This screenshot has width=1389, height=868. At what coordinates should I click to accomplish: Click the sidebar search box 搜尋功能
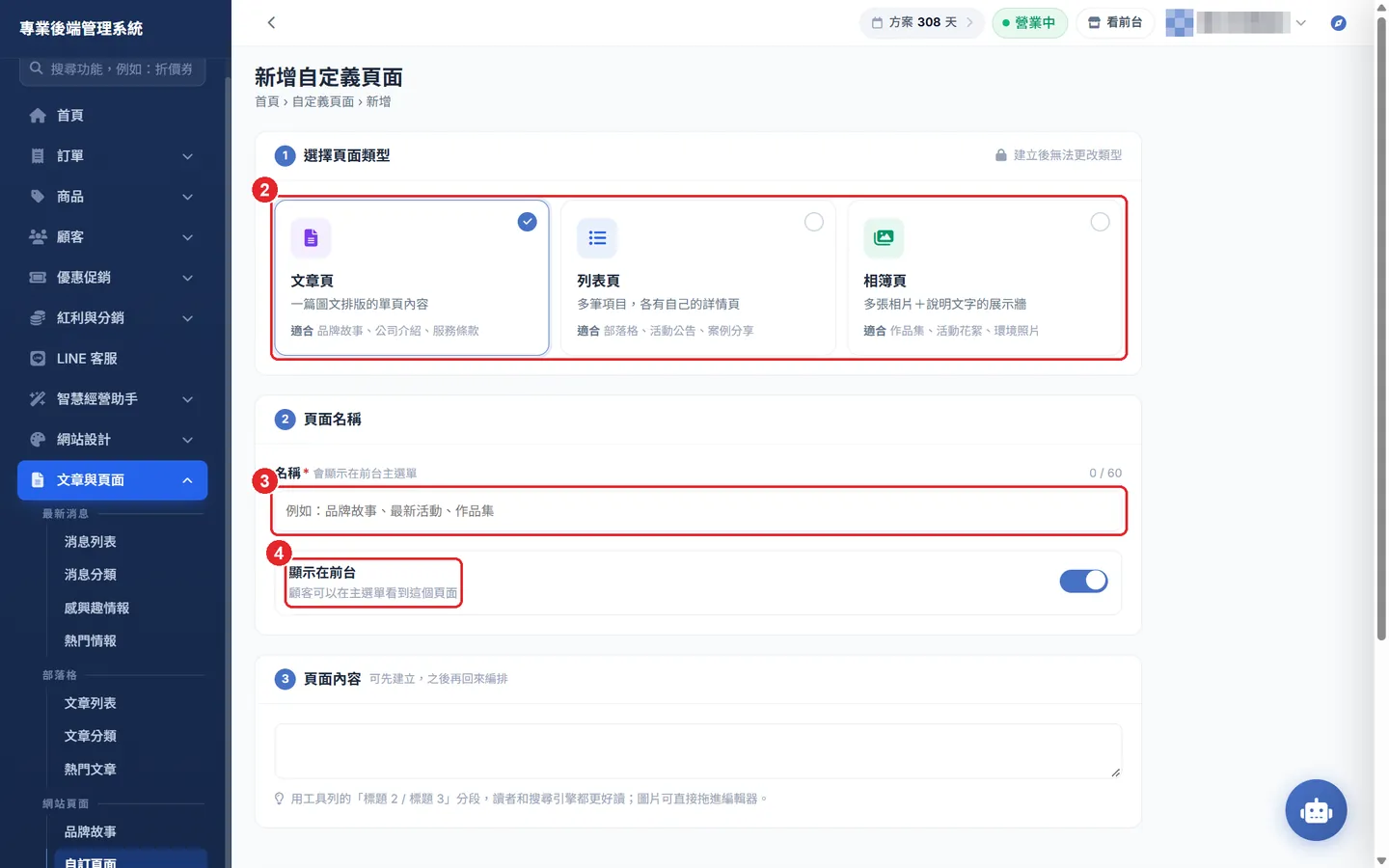(x=112, y=69)
